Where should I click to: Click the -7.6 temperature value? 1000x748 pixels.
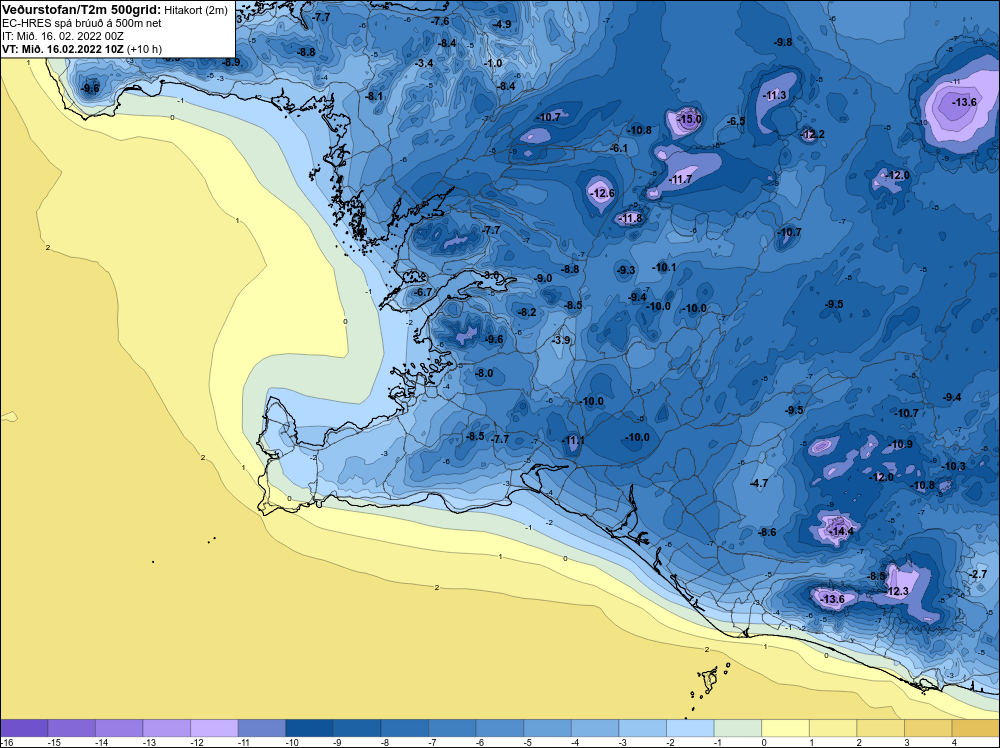440,22
